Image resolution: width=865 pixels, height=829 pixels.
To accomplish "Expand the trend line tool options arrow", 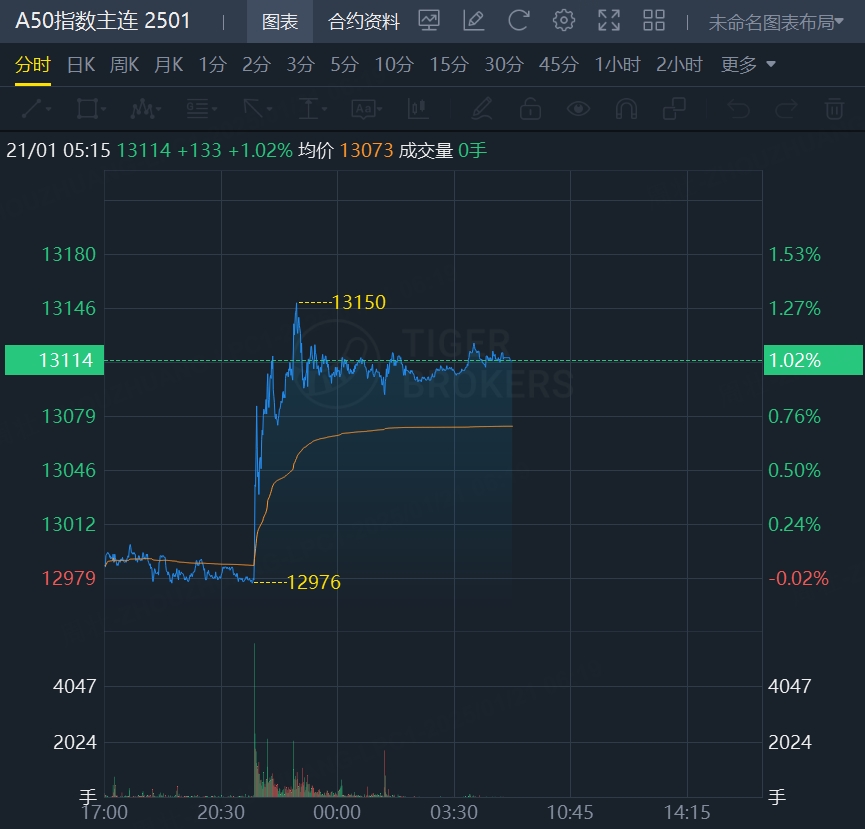I will (49, 109).
